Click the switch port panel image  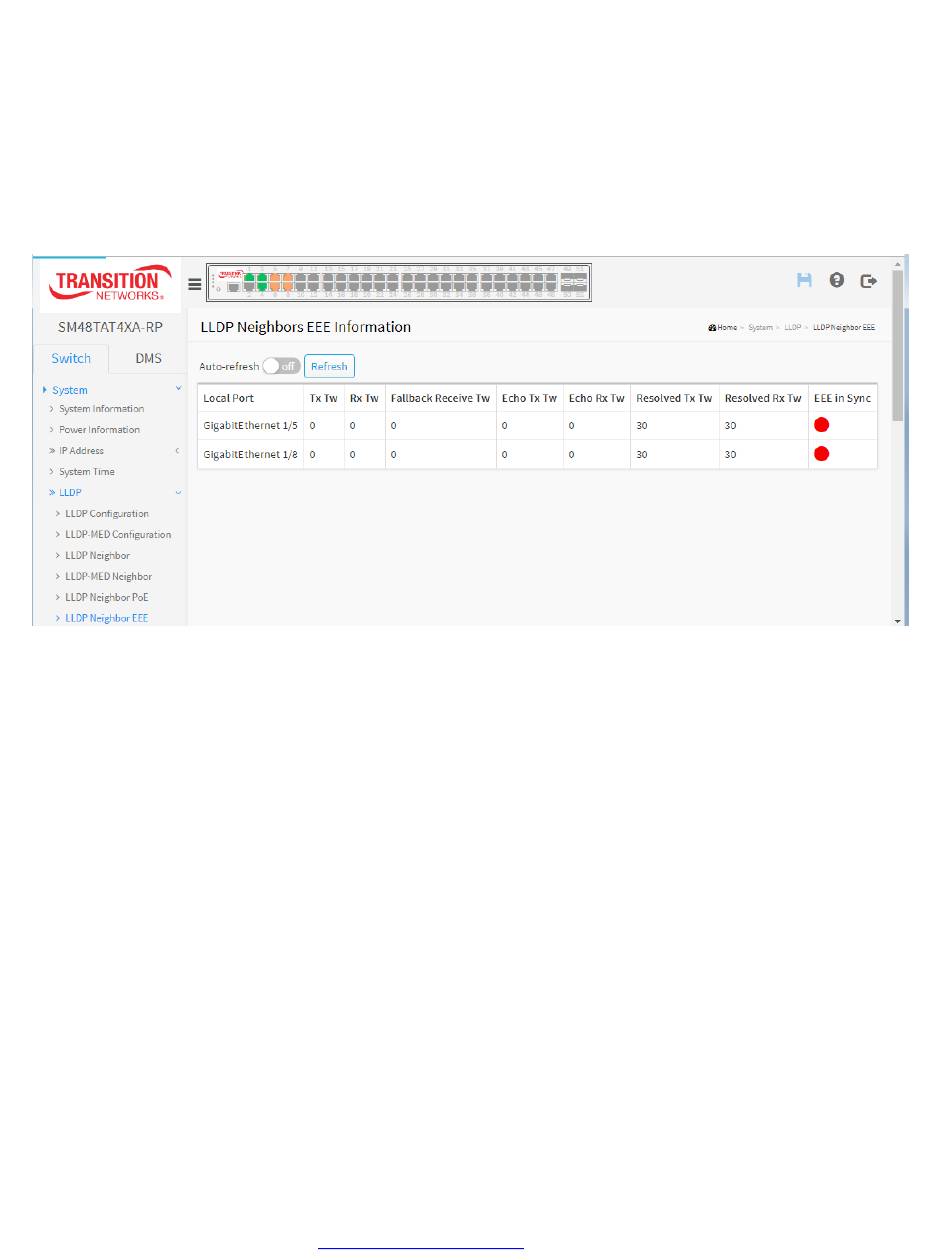398,282
